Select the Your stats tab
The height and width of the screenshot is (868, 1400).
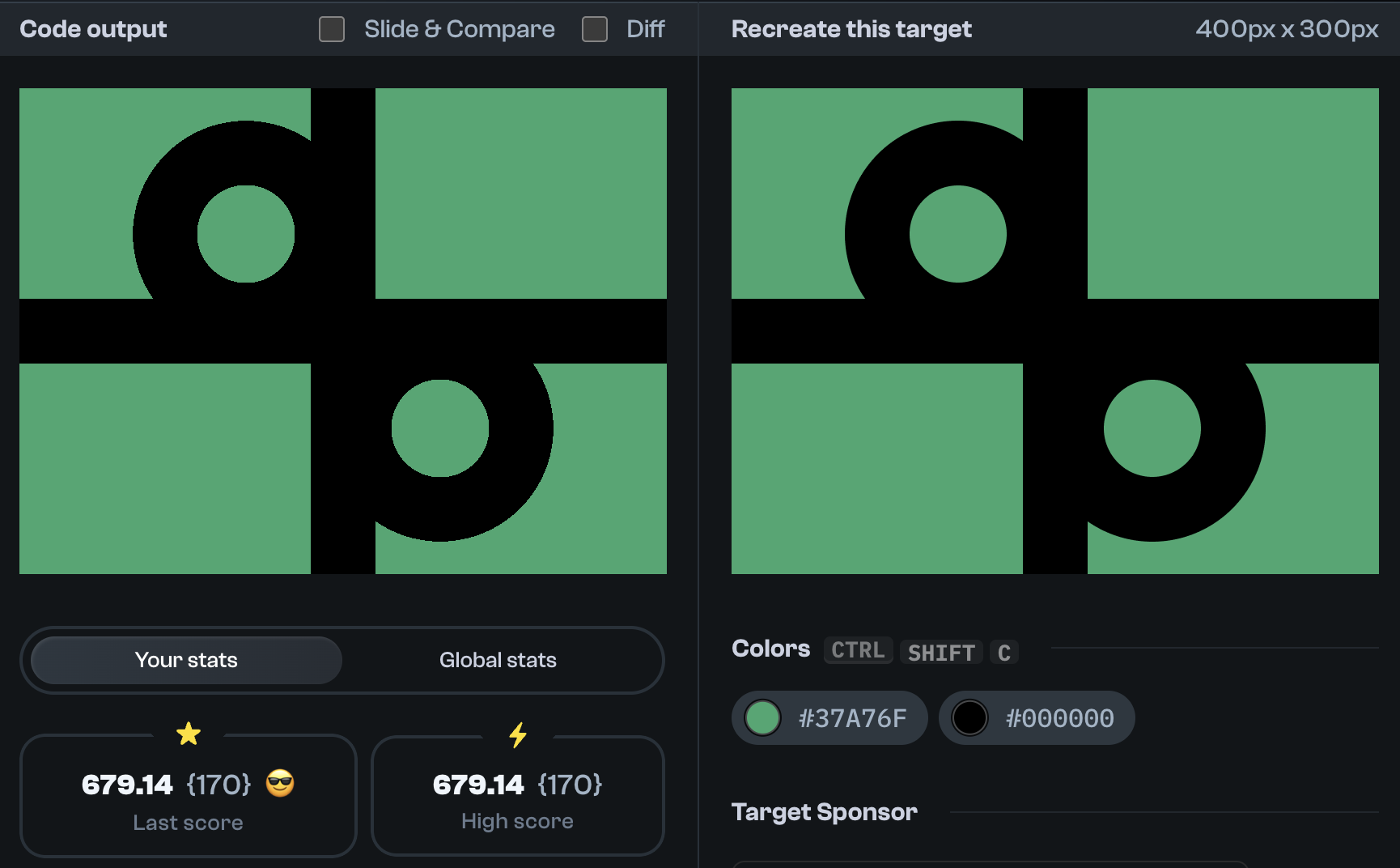pyautogui.click(x=185, y=660)
